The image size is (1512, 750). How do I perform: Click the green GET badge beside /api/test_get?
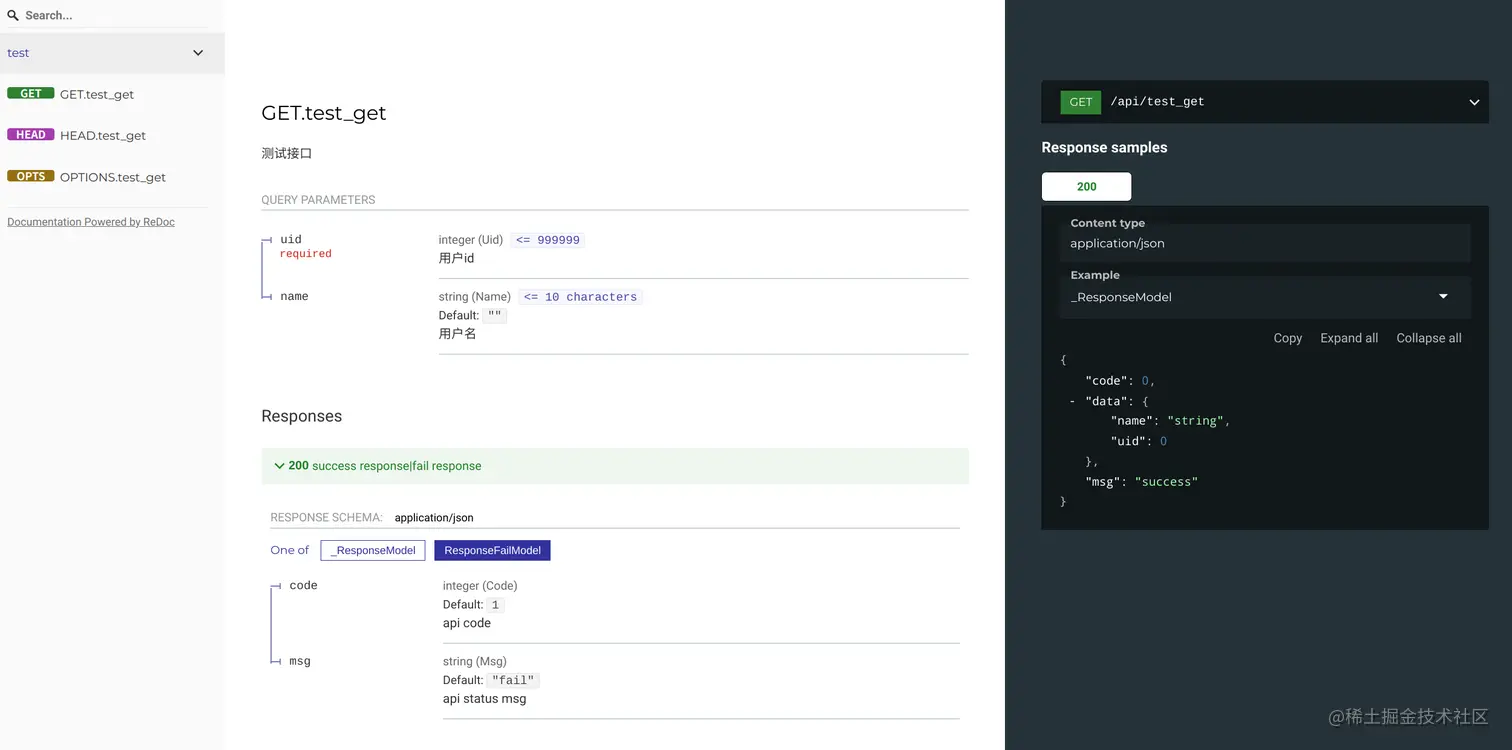1081,102
